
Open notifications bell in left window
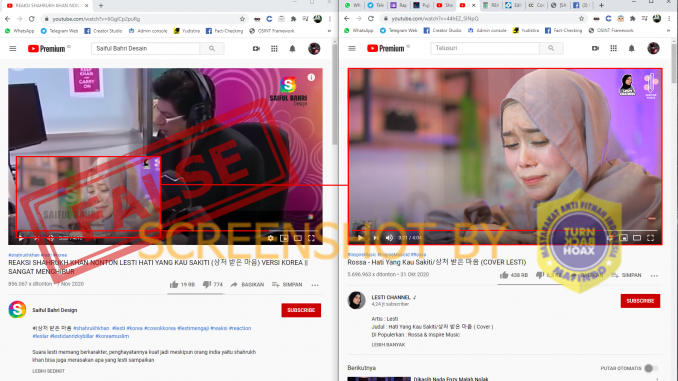[x=292, y=48]
